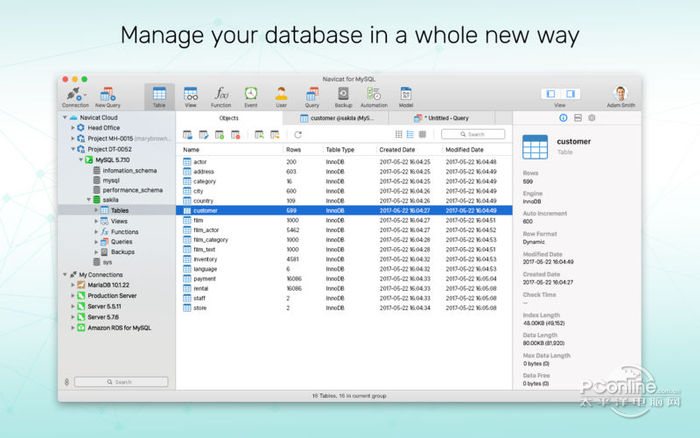This screenshot has height=438, width=700.
Task: Expand the Head Office project node
Action: tap(72, 128)
